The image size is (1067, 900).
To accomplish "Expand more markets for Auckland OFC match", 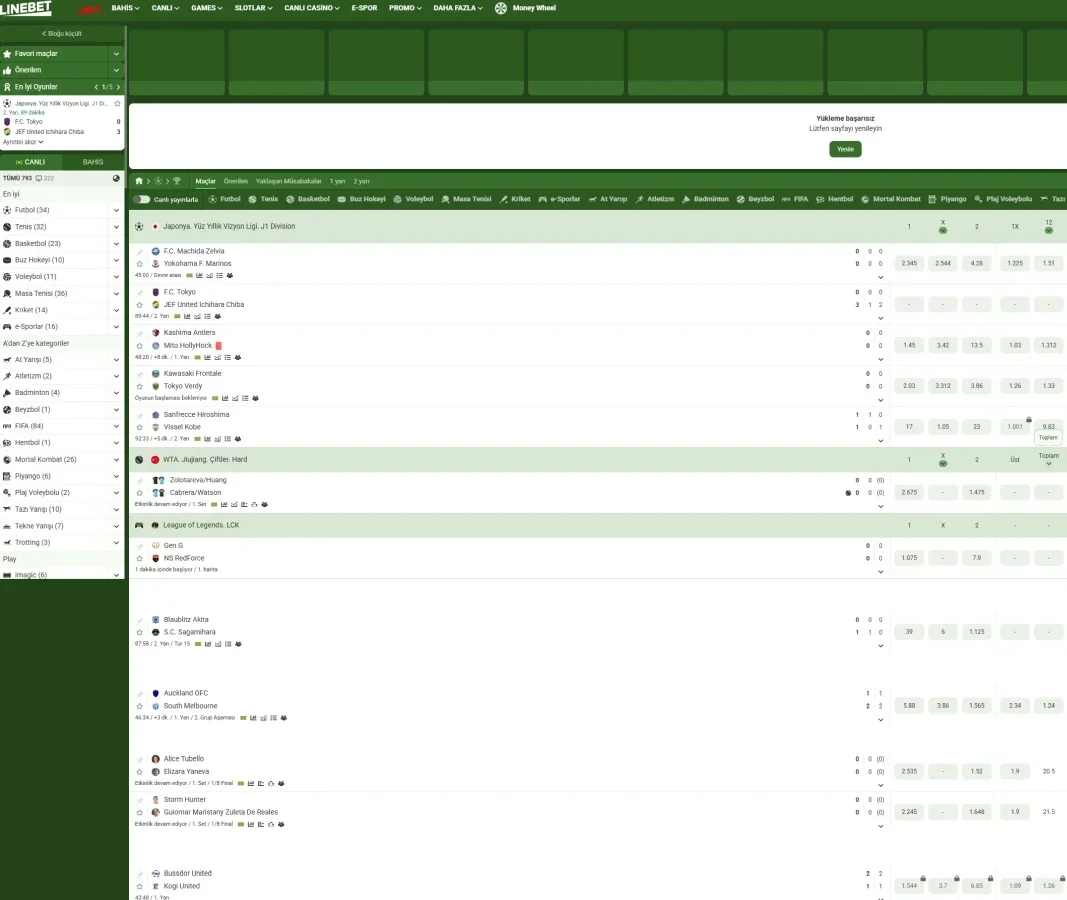I will pyautogui.click(x=881, y=720).
